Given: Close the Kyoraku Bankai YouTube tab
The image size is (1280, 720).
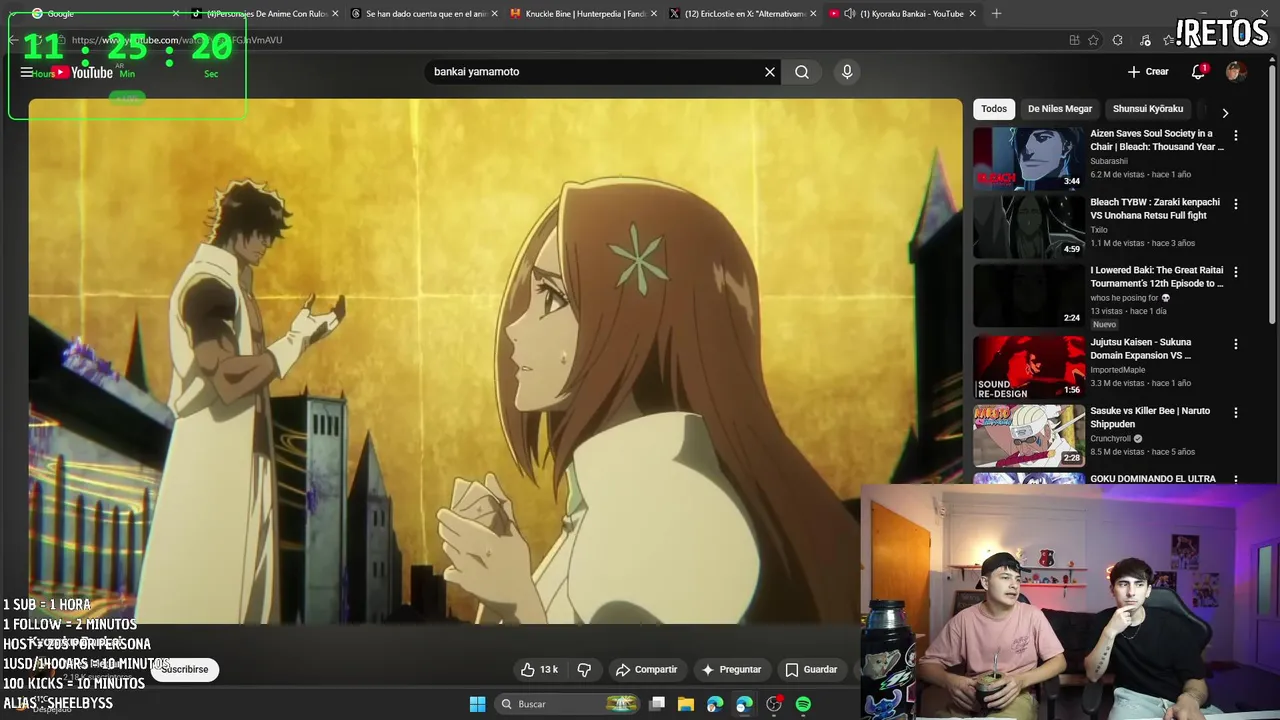Looking at the screenshot, I should [972, 13].
